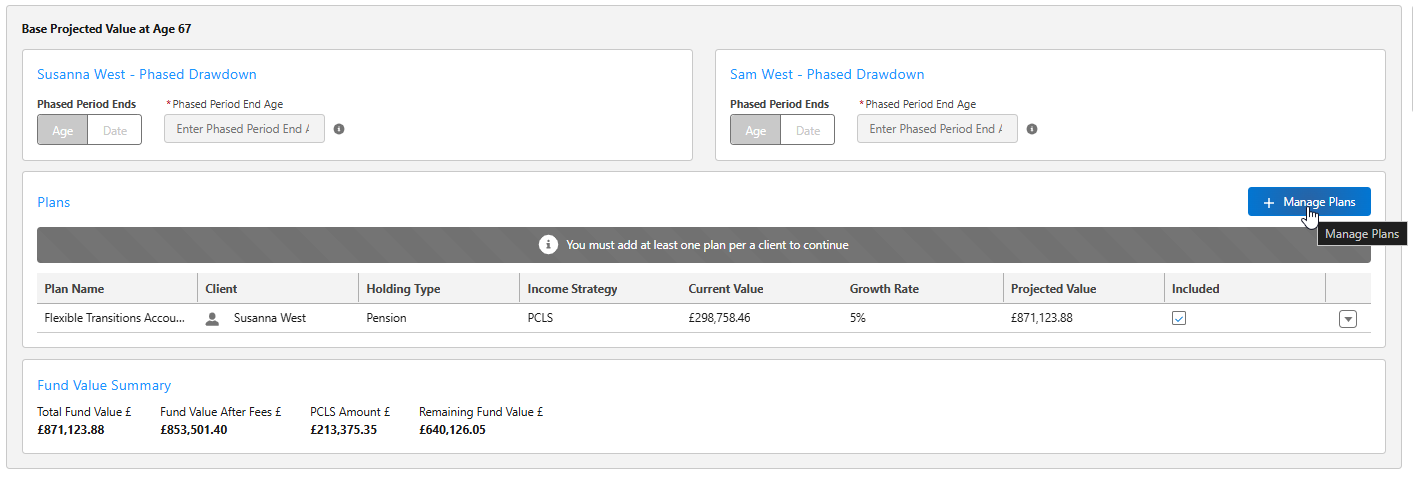Select Age toggle for Susanna West's phased period
The width and height of the screenshot is (1413, 479).
(63, 130)
